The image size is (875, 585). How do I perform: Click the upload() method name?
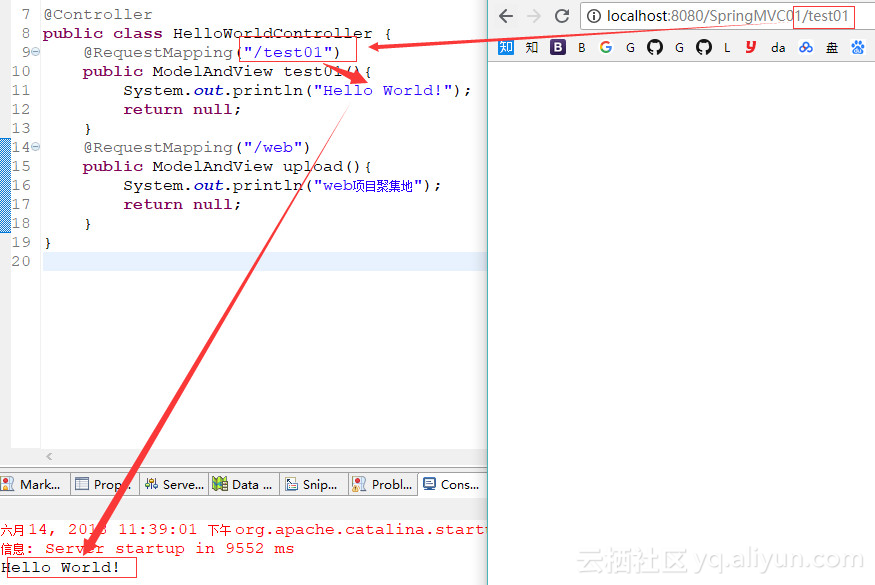pos(321,166)
